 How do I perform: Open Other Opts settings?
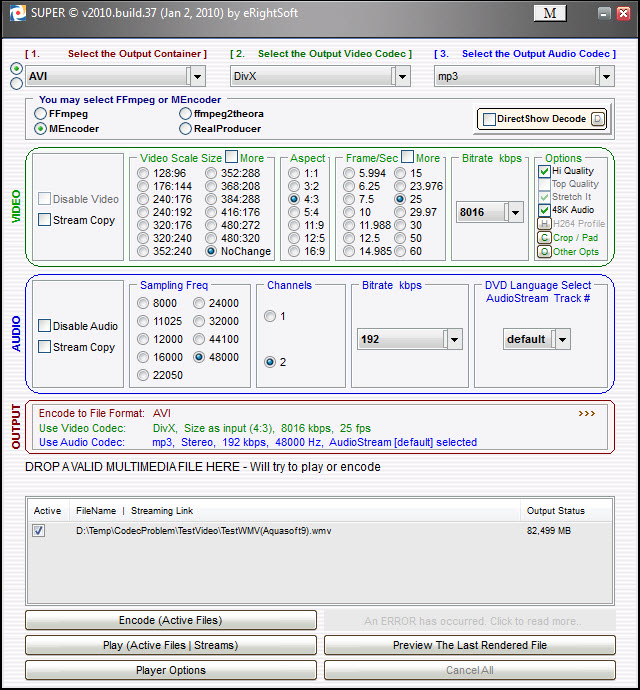point(544,252)
